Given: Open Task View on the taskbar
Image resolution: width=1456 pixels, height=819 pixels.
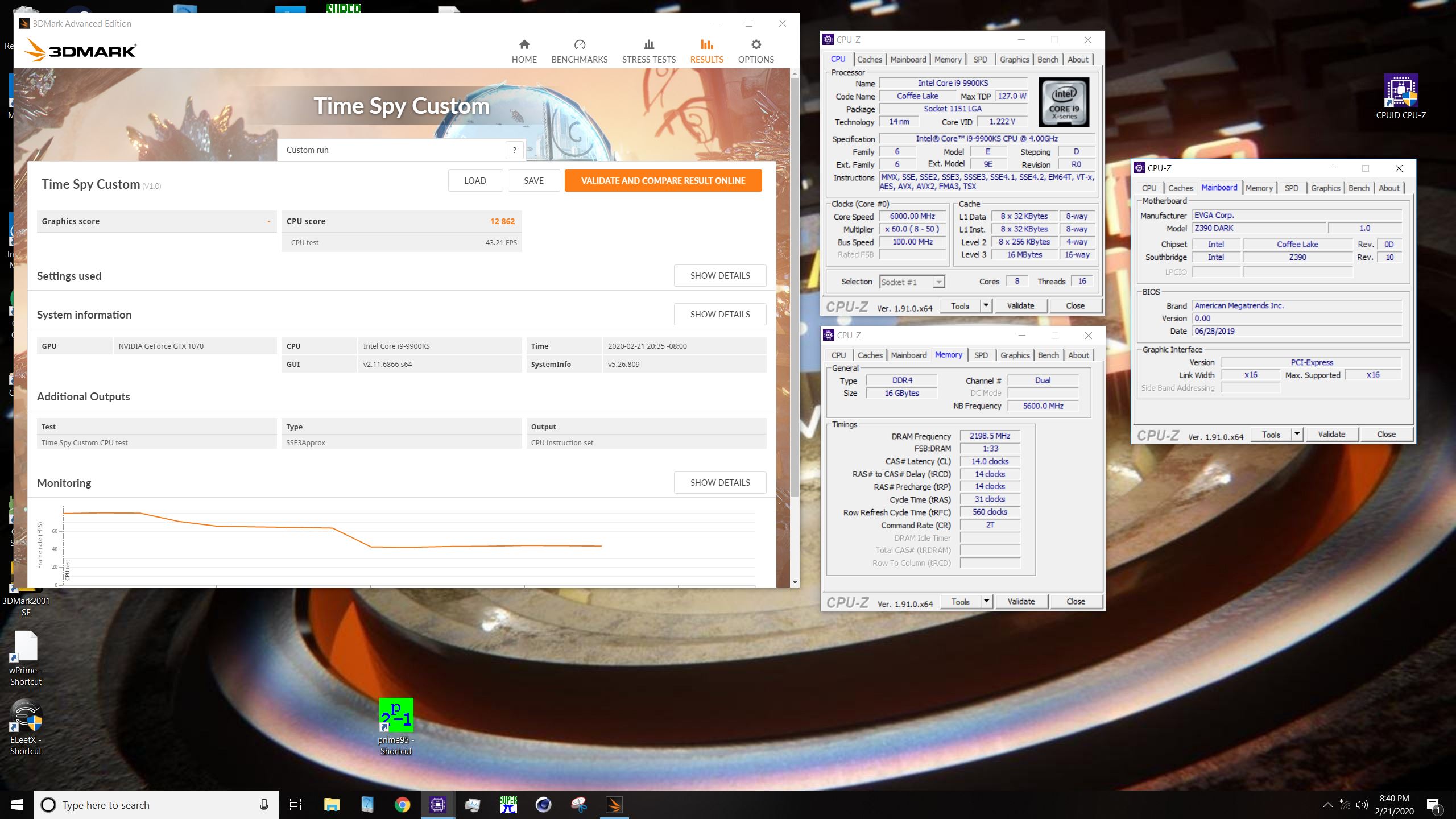Looking at the screenshot, I should [296, 805].
